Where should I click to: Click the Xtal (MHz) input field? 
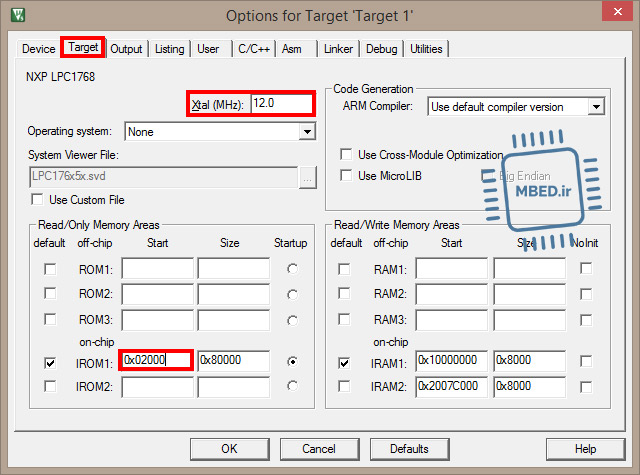[x=282, y=103]
